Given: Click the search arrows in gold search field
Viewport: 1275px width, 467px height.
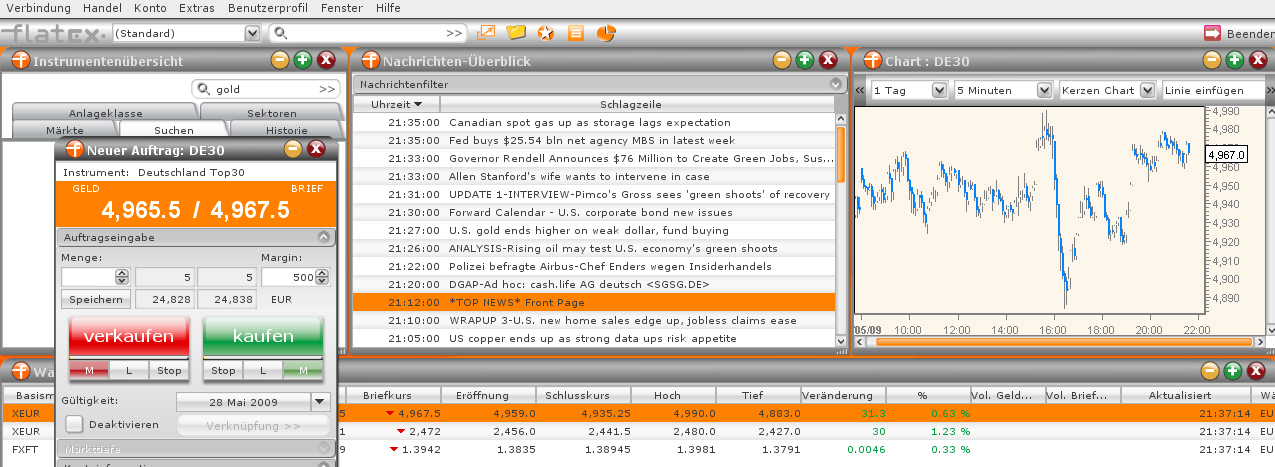Looking at the screenshot, I should [327, 89].
